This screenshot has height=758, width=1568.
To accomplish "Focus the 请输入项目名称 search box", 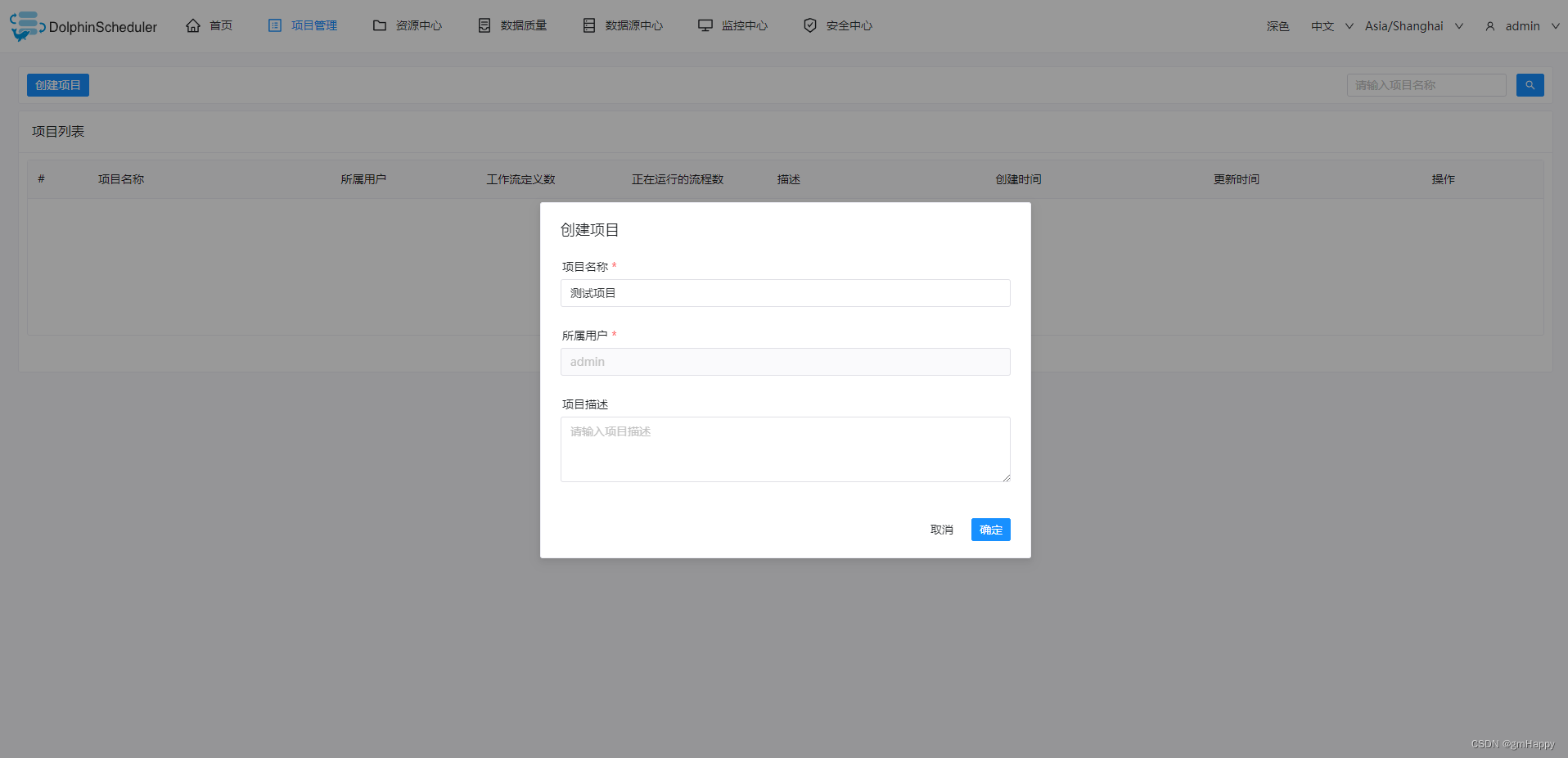I will click(1426, 85).
